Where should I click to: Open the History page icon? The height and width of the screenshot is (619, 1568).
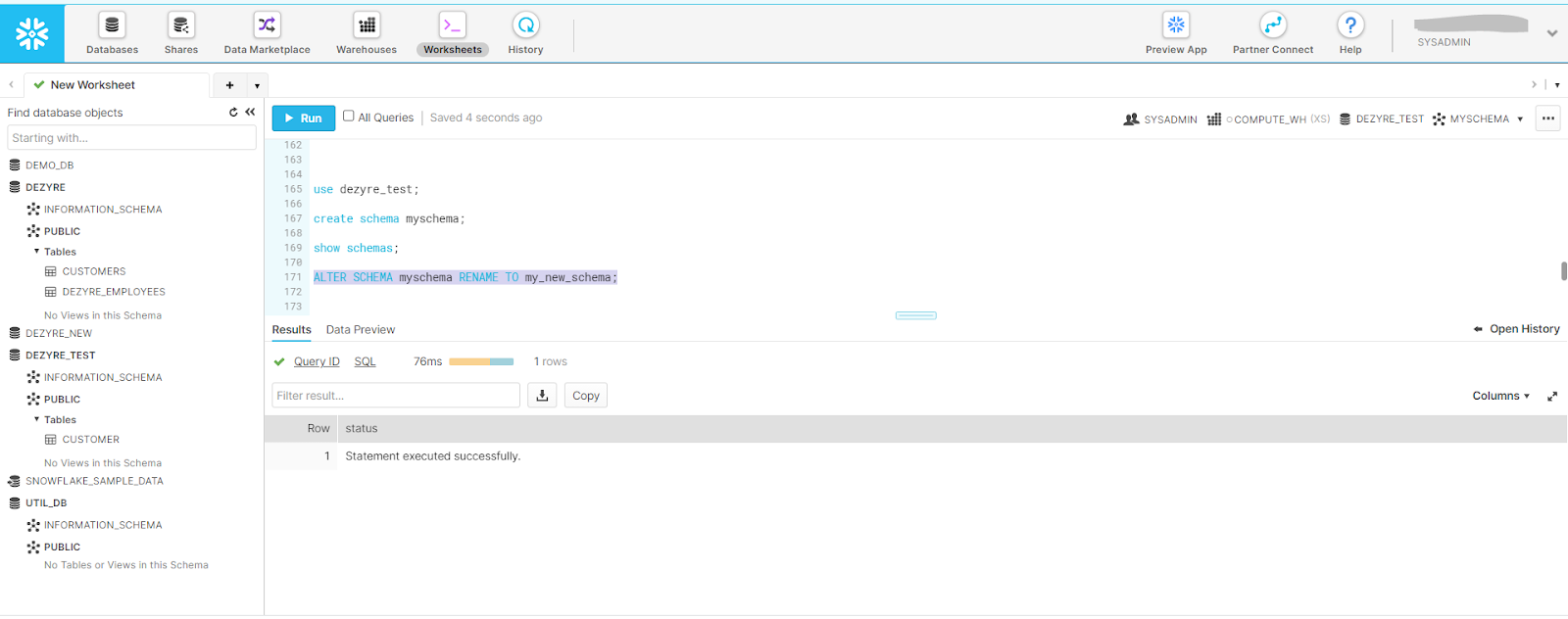pos(525,25)
